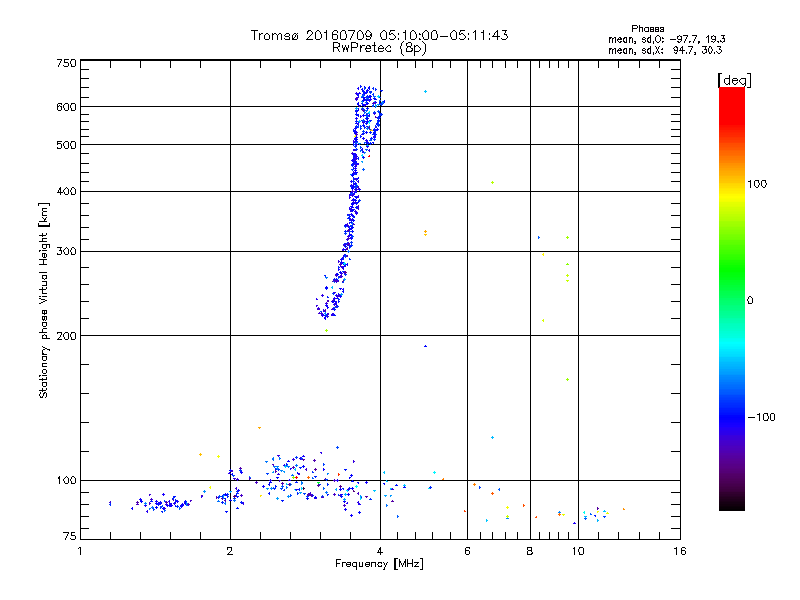Click the y-axis '500' tick label
The width and height of the screenshot is (800, 600).
tap(66, 145)
